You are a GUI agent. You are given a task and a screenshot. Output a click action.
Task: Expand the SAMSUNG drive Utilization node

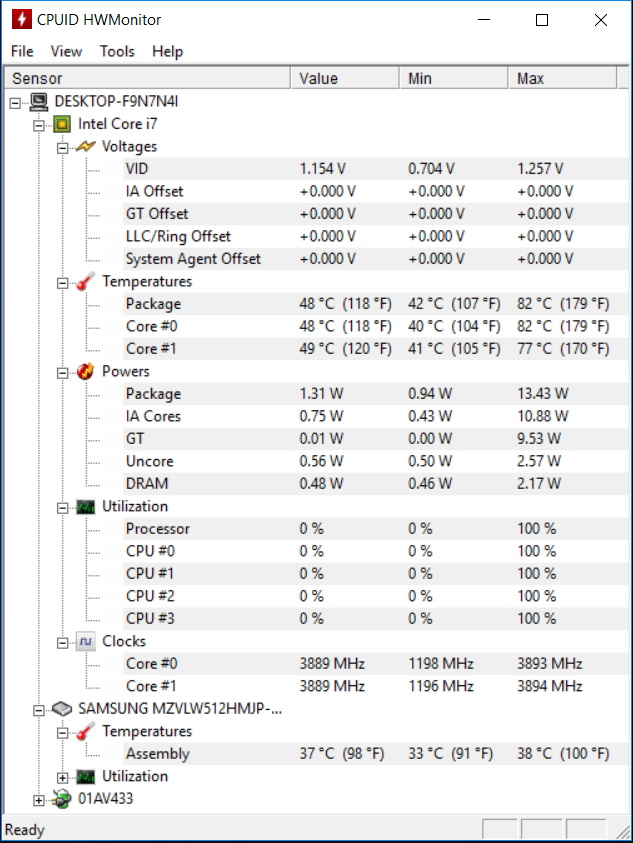click(x=62, y=777)
